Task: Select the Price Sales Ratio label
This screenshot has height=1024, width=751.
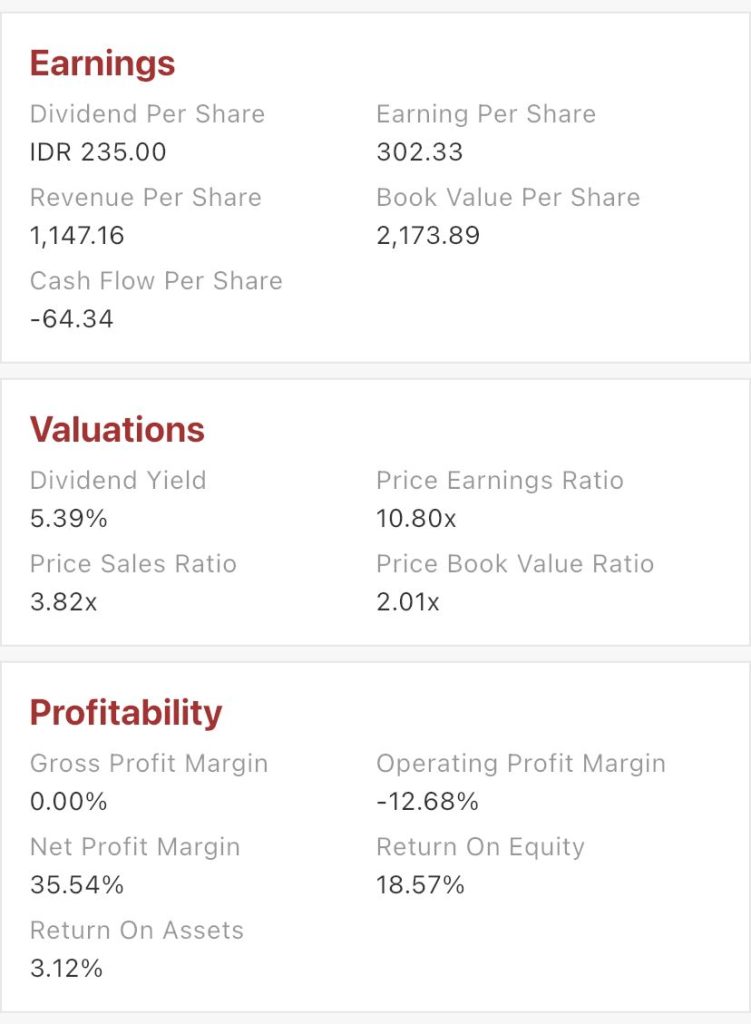Action: click(x=133, y=564)
